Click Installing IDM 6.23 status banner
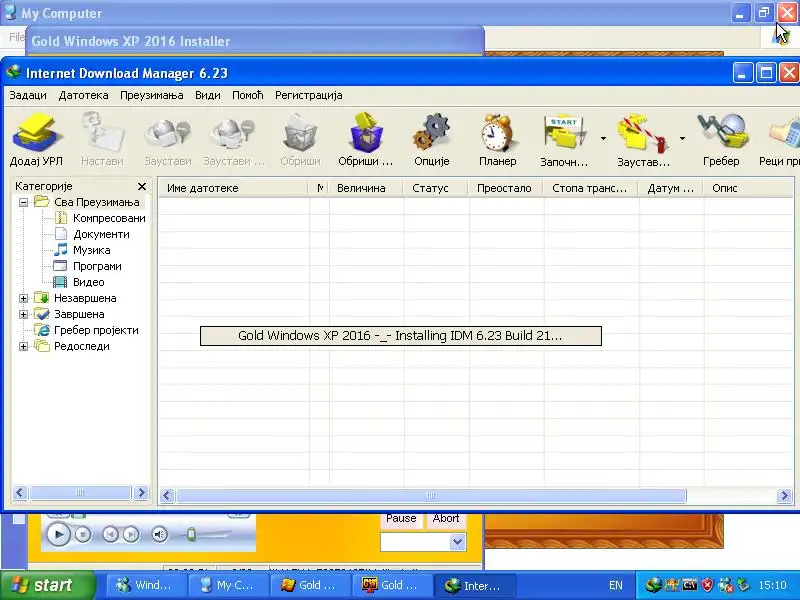This screenshot has width=800, height=600. [401, 336]
